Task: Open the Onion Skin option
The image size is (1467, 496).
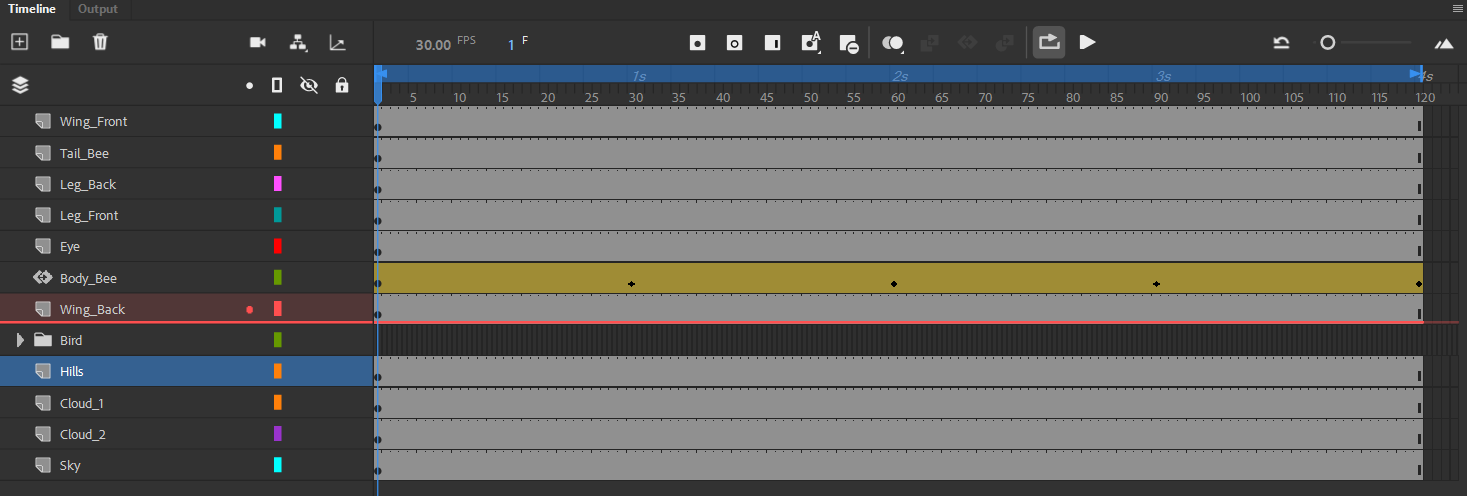Action: (x=893, y=43)
